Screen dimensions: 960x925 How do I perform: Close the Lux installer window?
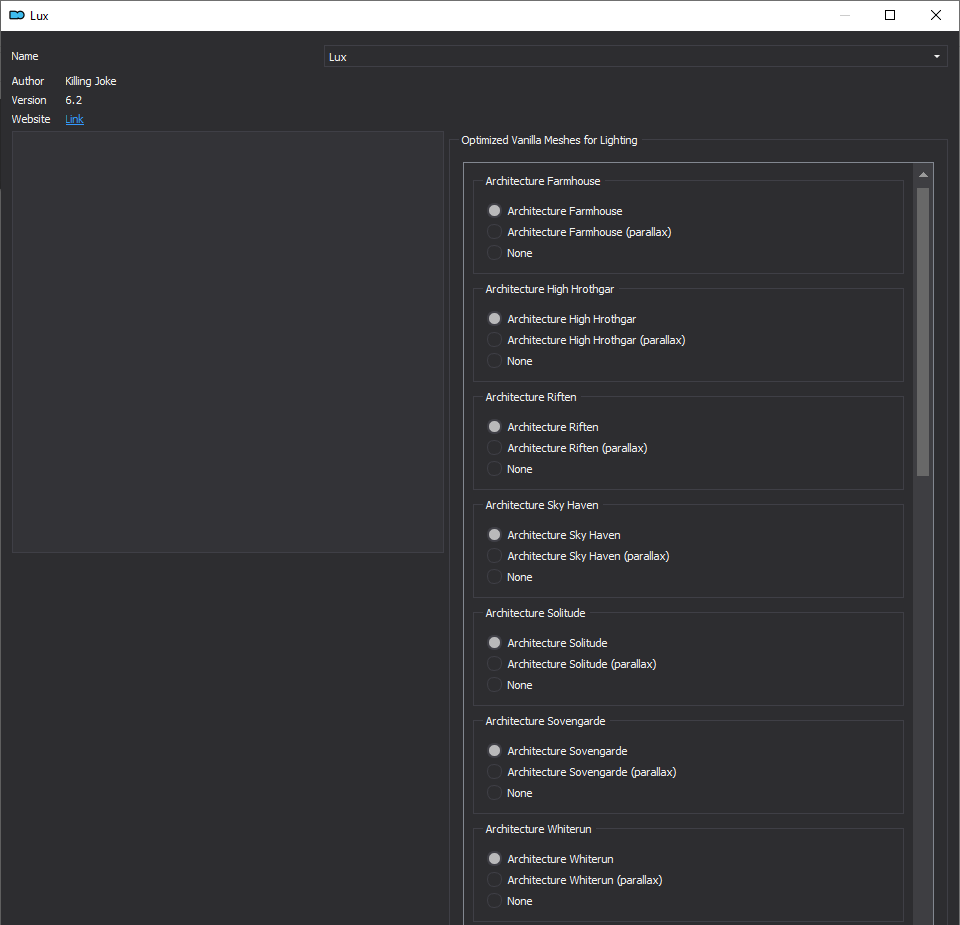[936, 15]
